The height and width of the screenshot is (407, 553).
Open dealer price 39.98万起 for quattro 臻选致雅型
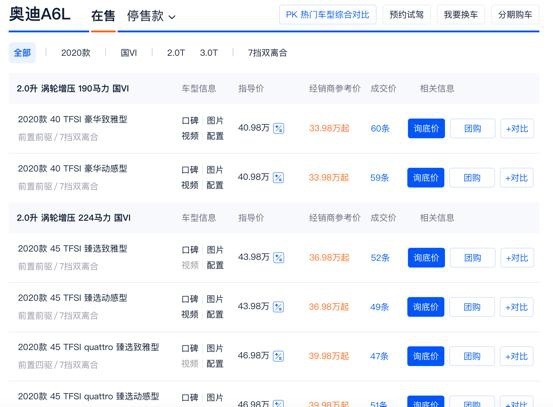point(329,356)
